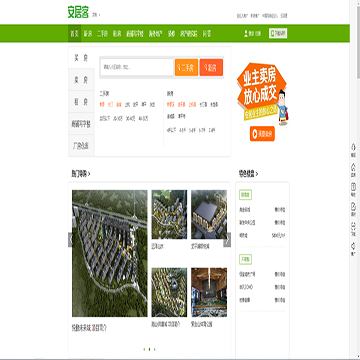Click the red-orange search button beside 二手房

(x=211, y=67)
